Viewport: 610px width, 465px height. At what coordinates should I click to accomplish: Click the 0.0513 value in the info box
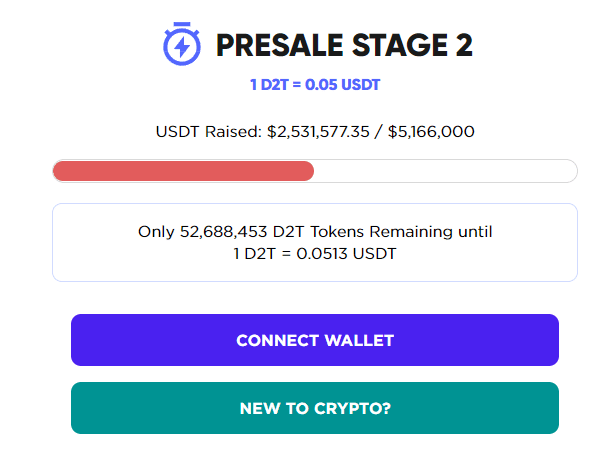pyautogui.click(x=322, y=254)
